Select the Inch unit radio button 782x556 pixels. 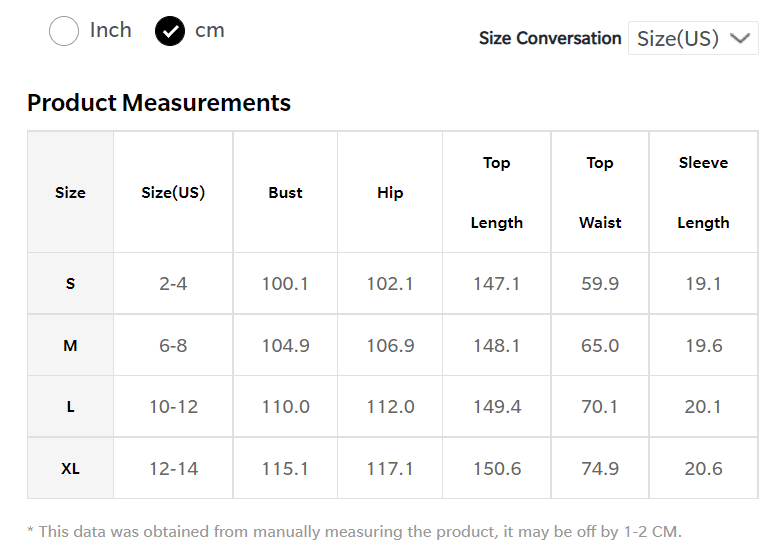[64, 31]
